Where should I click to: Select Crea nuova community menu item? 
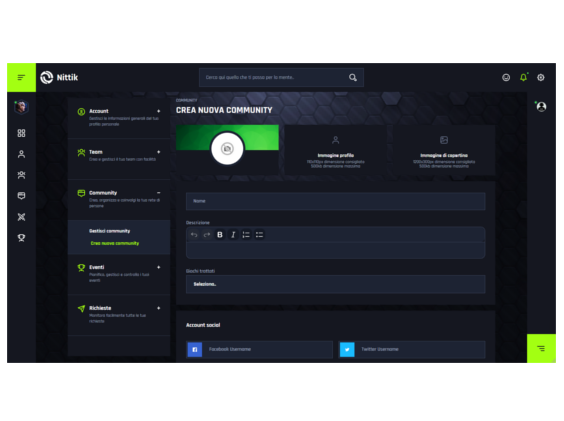click(x=115, y=243)
